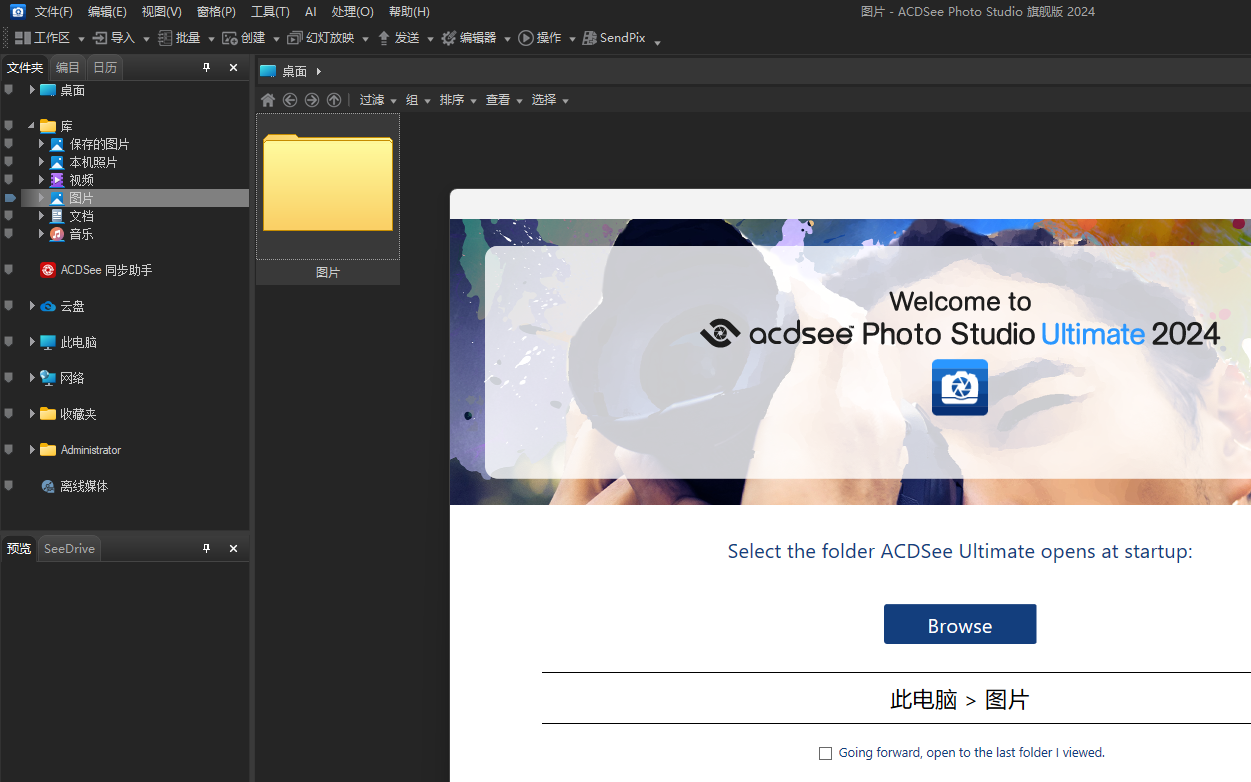Open the 查看 view dropdown
Image resolution: width=1251 pixels, height=782 pixels.
504,100
